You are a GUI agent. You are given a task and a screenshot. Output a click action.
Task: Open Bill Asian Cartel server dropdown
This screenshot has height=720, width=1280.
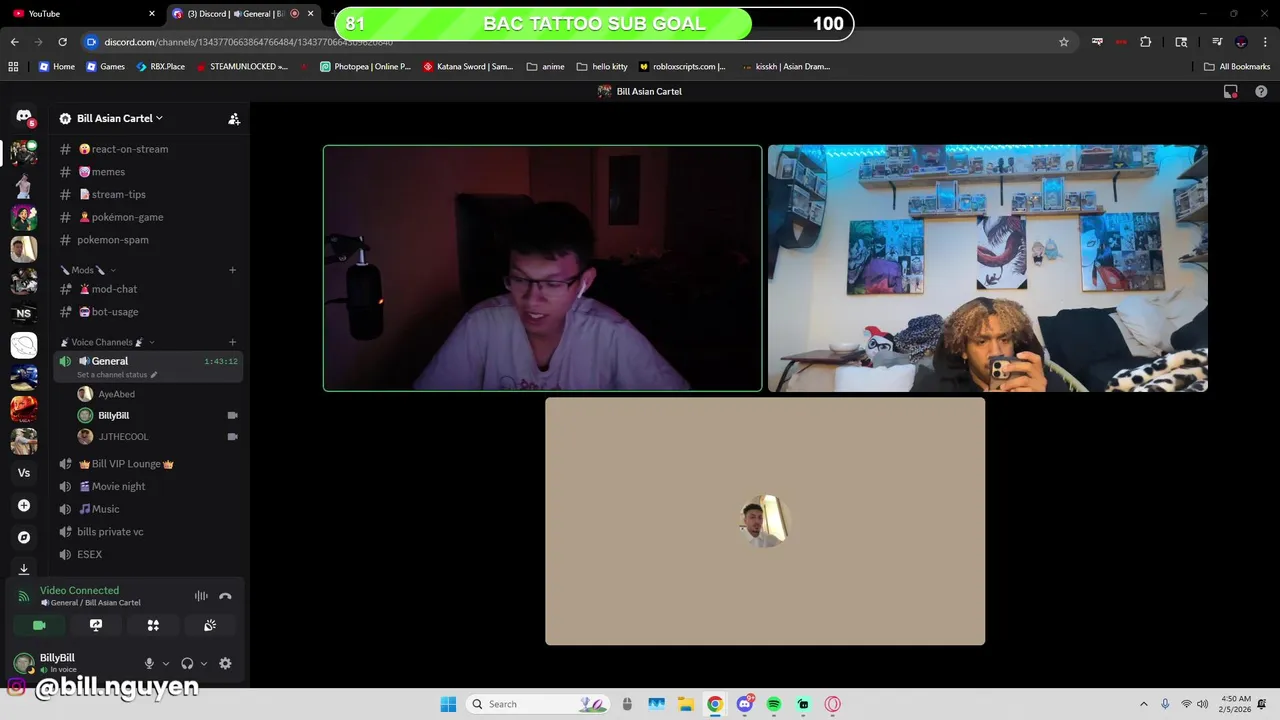point(120,118)
